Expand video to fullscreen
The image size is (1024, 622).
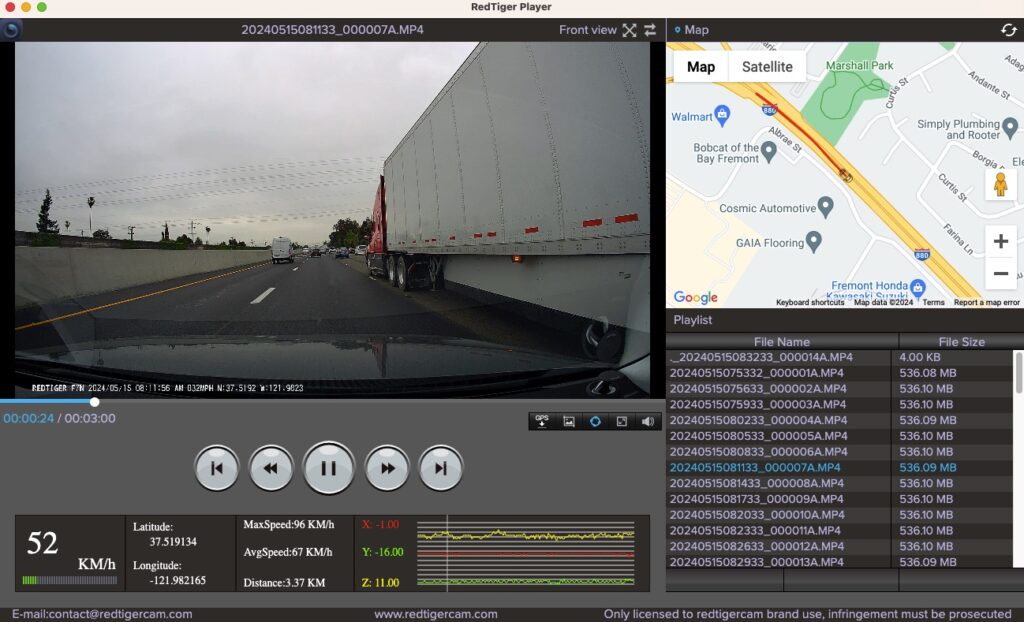[x=629, y=30]
